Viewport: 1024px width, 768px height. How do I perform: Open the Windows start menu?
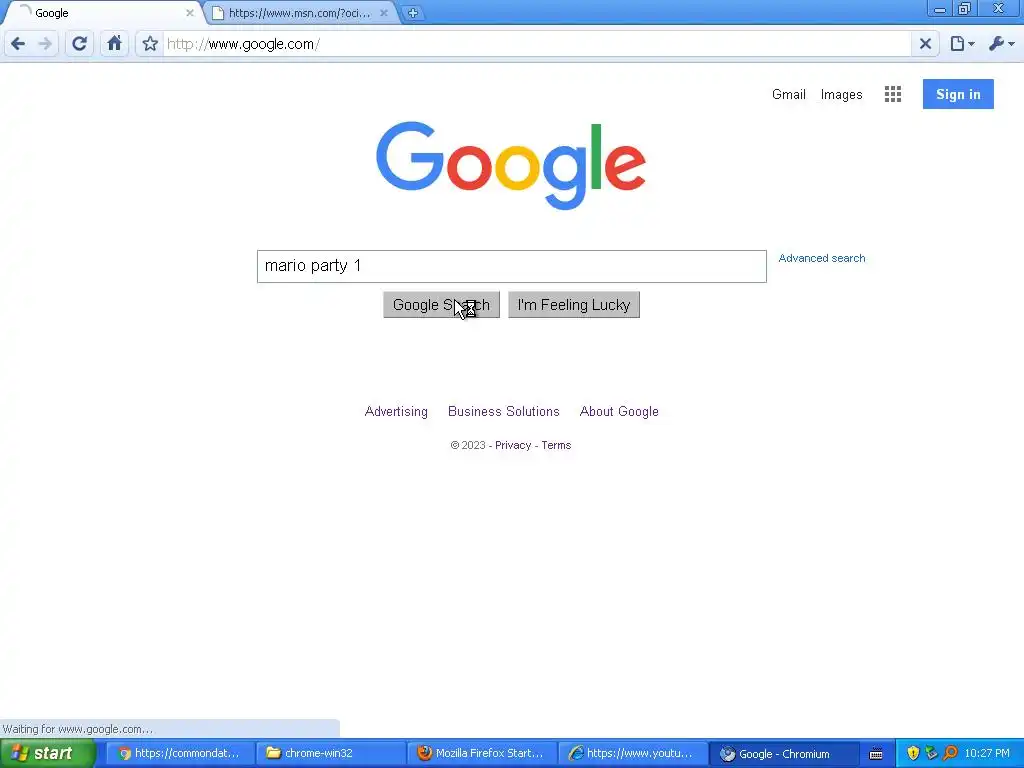[x=48, y=754]
